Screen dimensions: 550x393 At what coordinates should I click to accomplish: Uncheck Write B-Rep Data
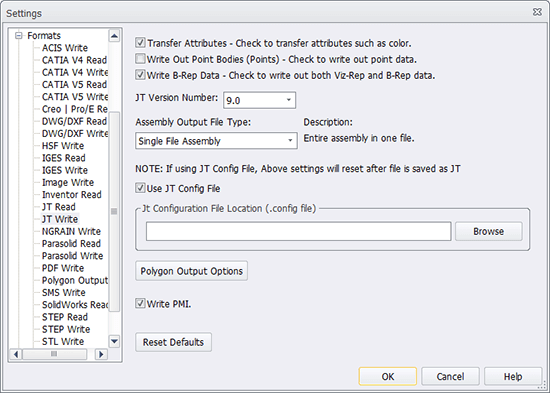pos(140,75)
